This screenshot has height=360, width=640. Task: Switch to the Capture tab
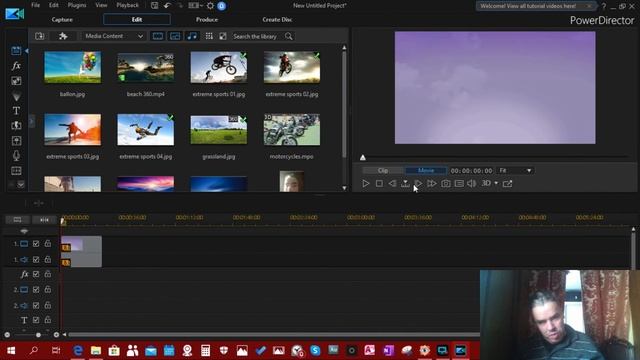(62, 20)
